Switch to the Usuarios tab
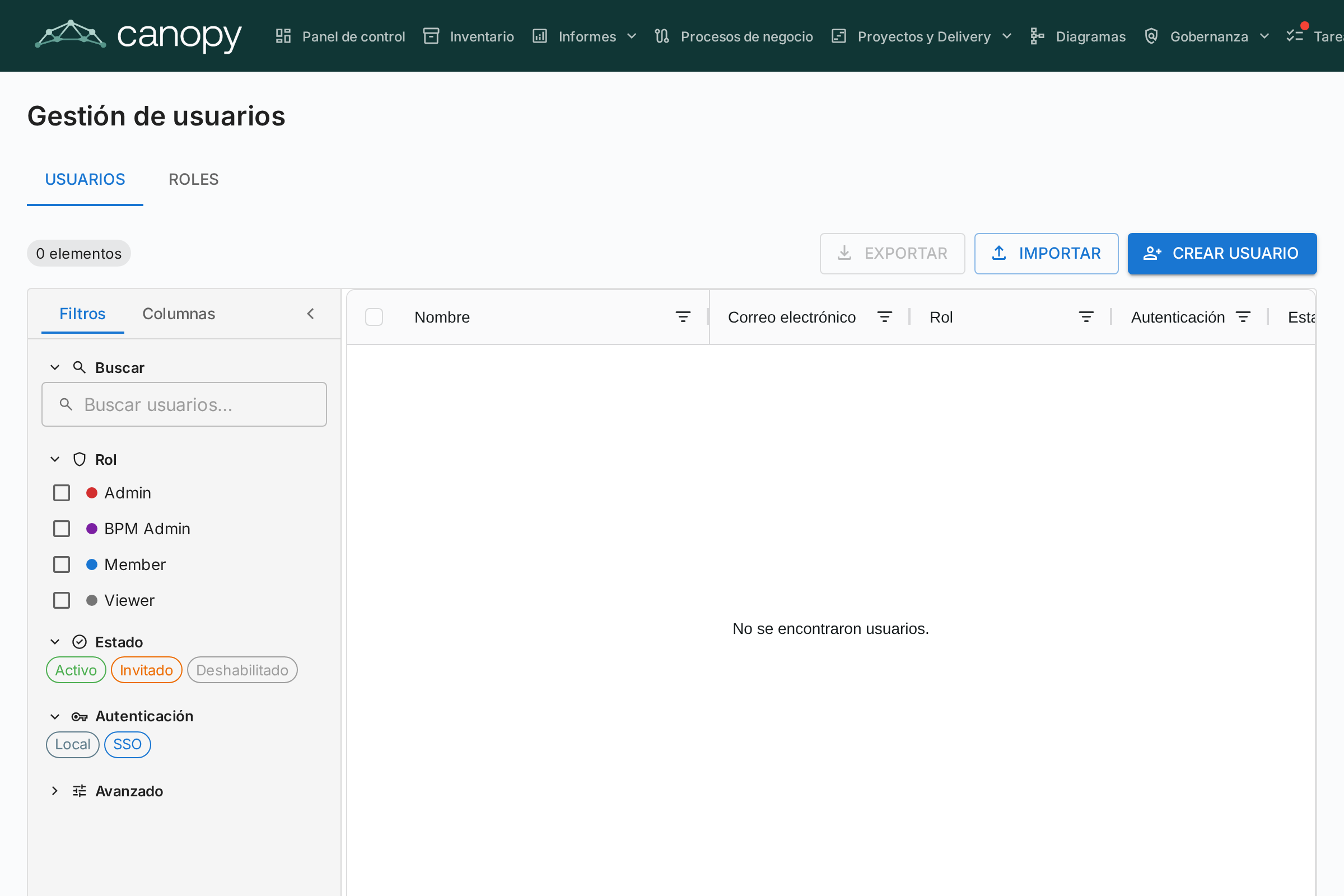The image size is (1344, 896). click(x=85, y=180)
